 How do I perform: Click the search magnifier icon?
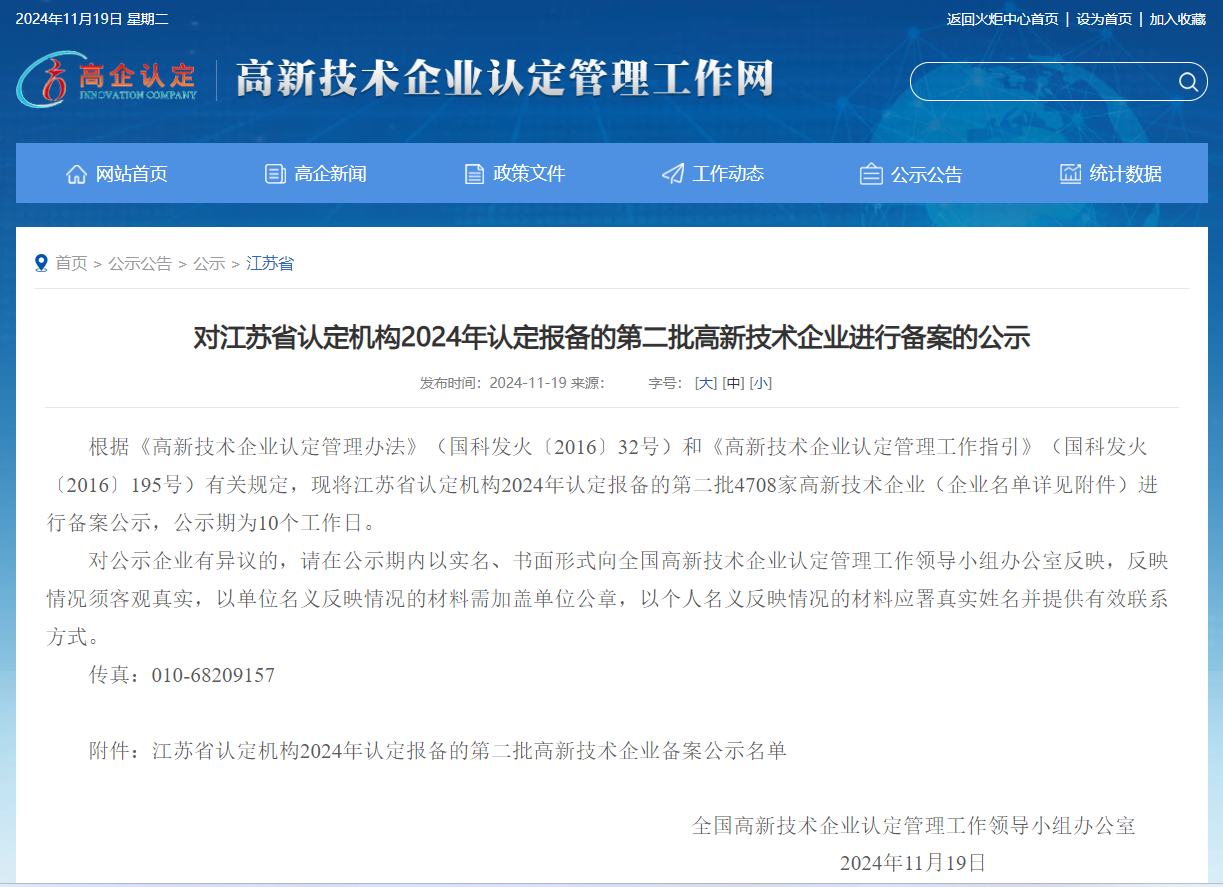pyautogui.click(x=1188, y=82)
